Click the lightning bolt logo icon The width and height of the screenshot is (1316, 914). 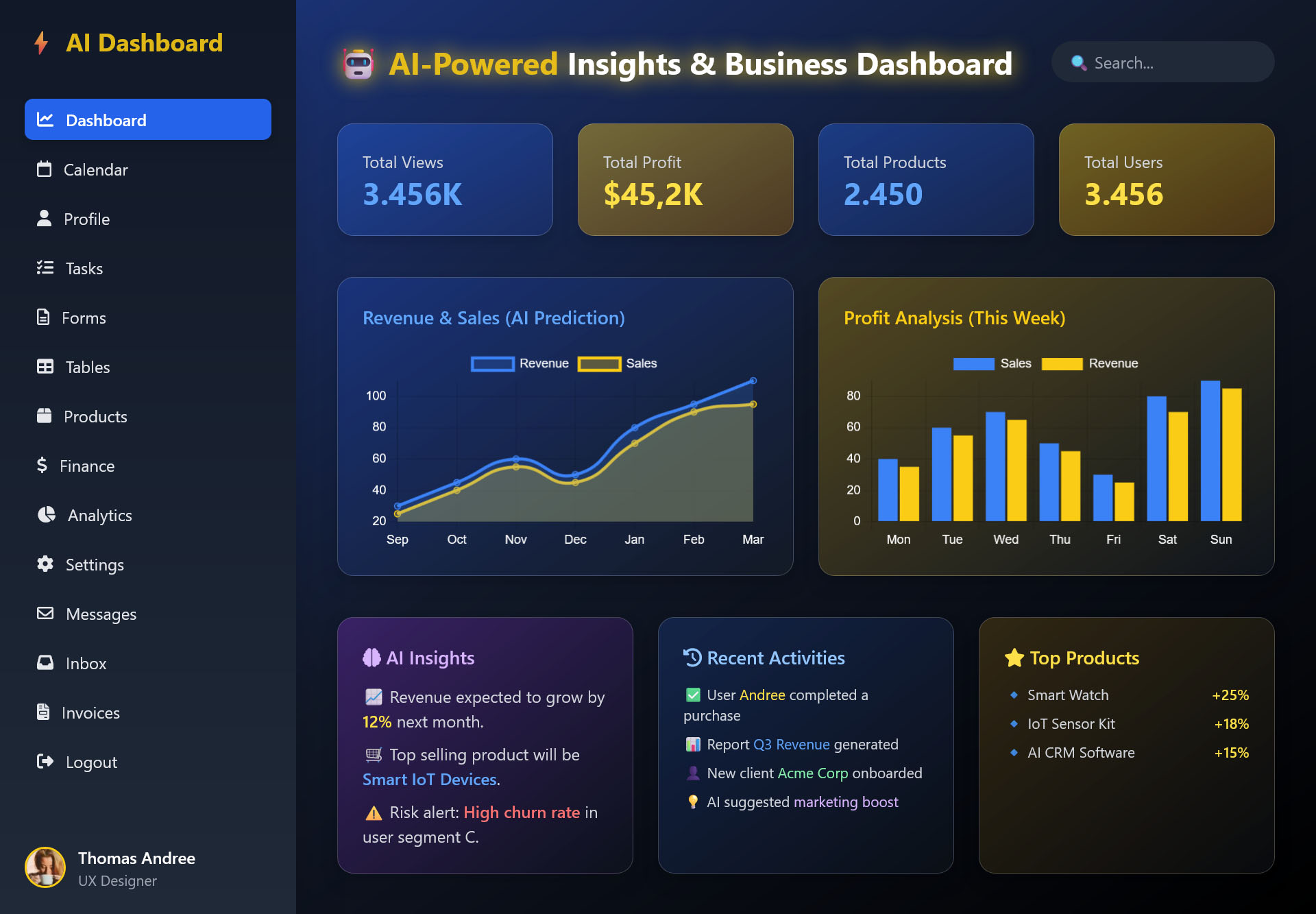42,43
